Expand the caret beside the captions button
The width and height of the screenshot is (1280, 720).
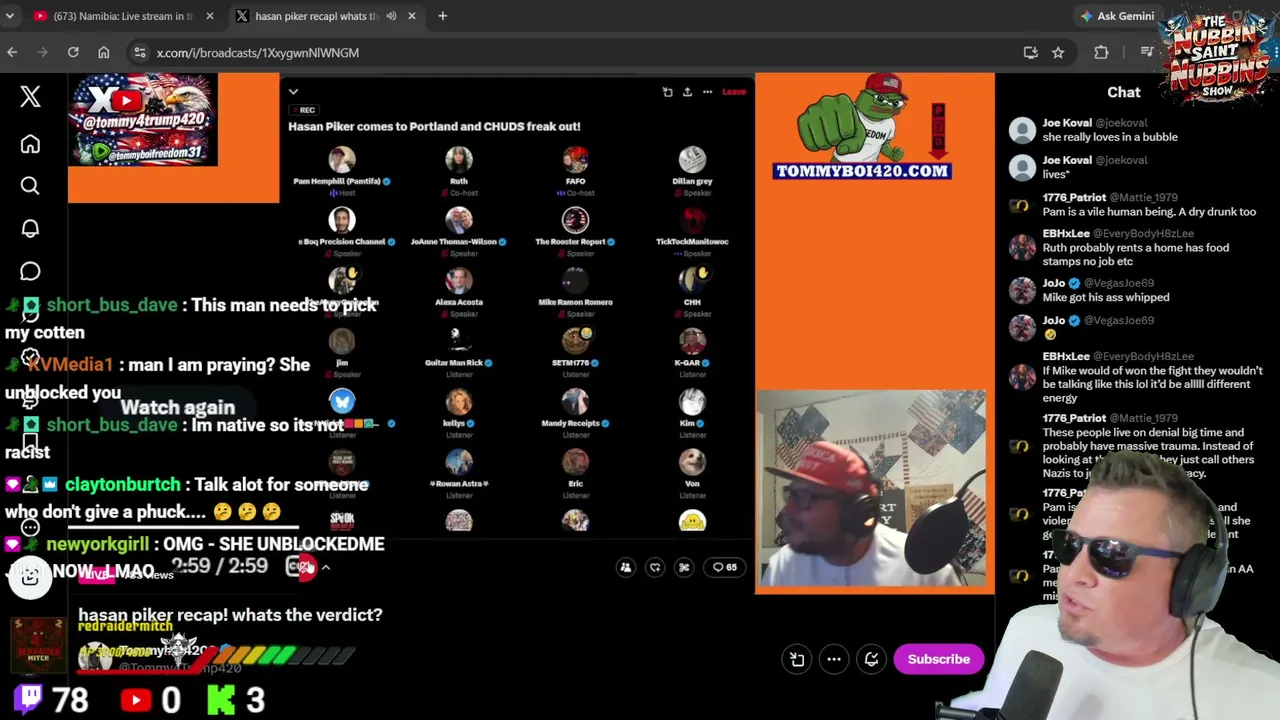[x=325, y=567]
